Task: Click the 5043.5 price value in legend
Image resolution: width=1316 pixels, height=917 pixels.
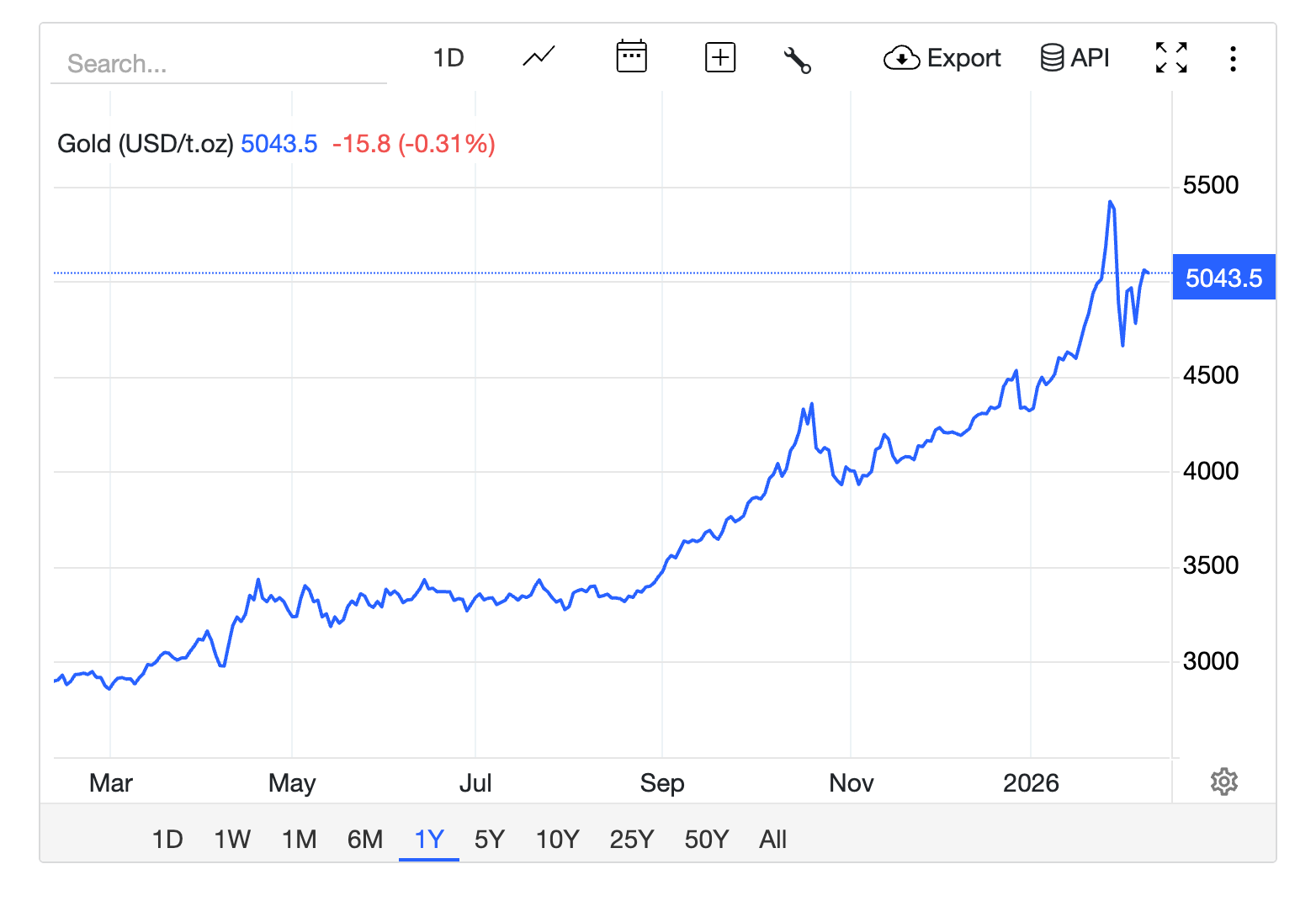Action: pos(279,144)
